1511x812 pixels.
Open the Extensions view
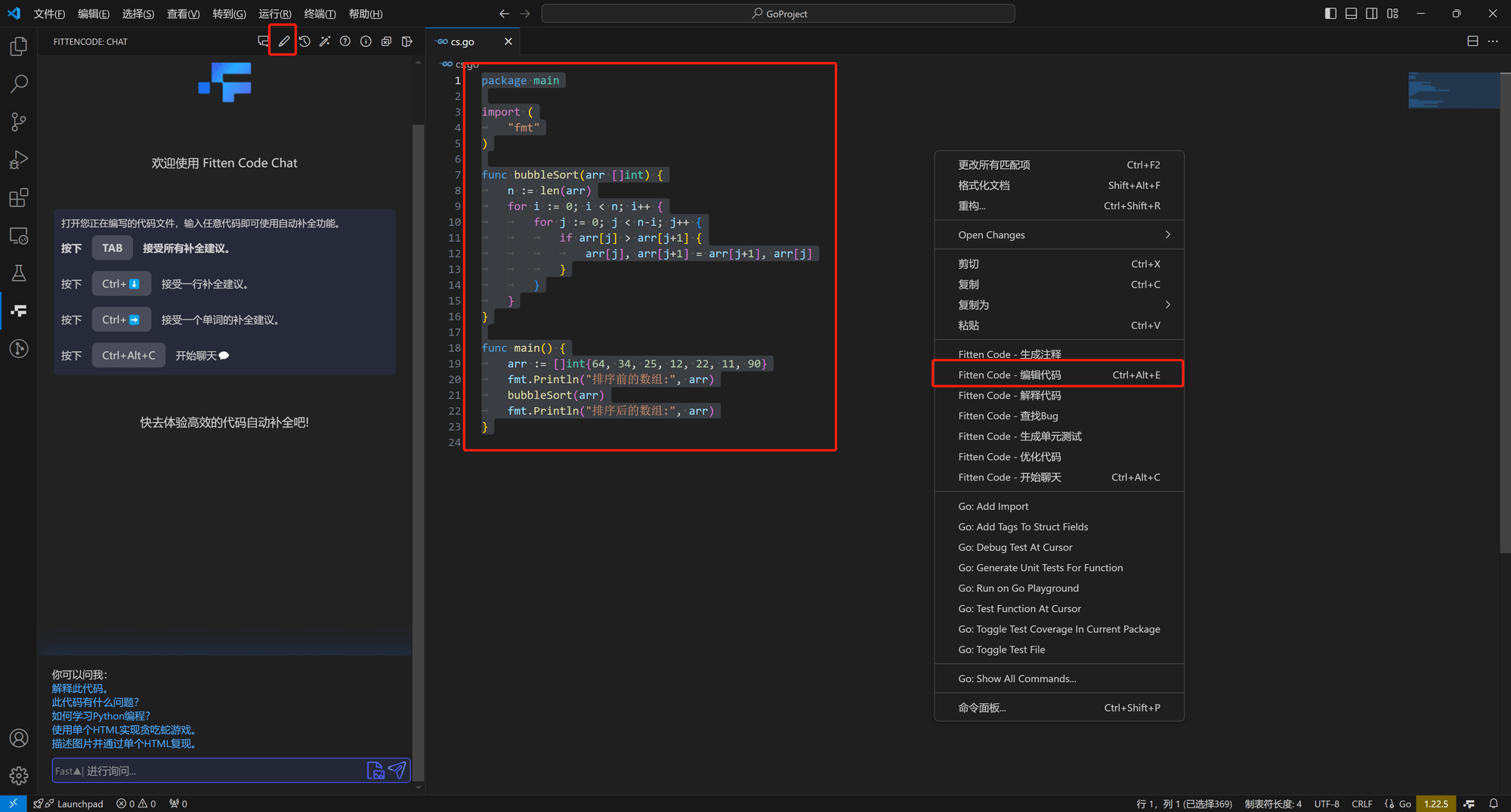pyautogui.click(x=19, y=198)
